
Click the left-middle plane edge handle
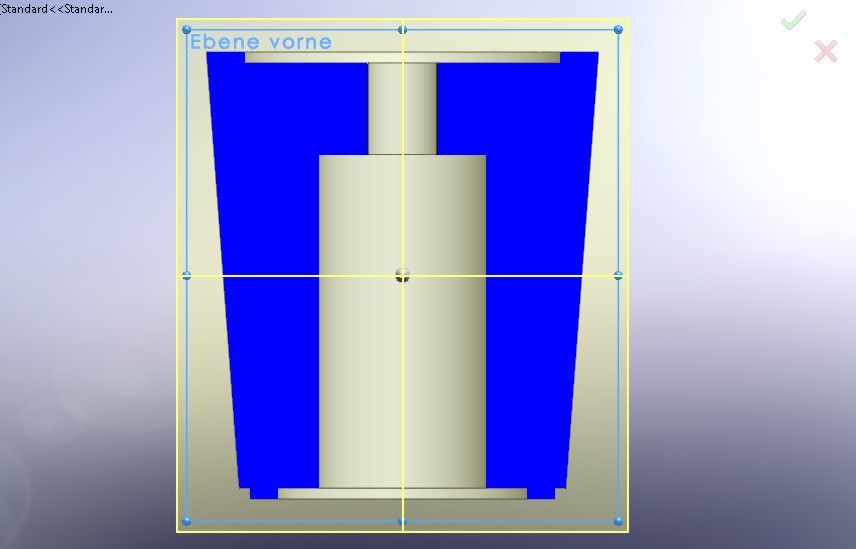(187, 276)
